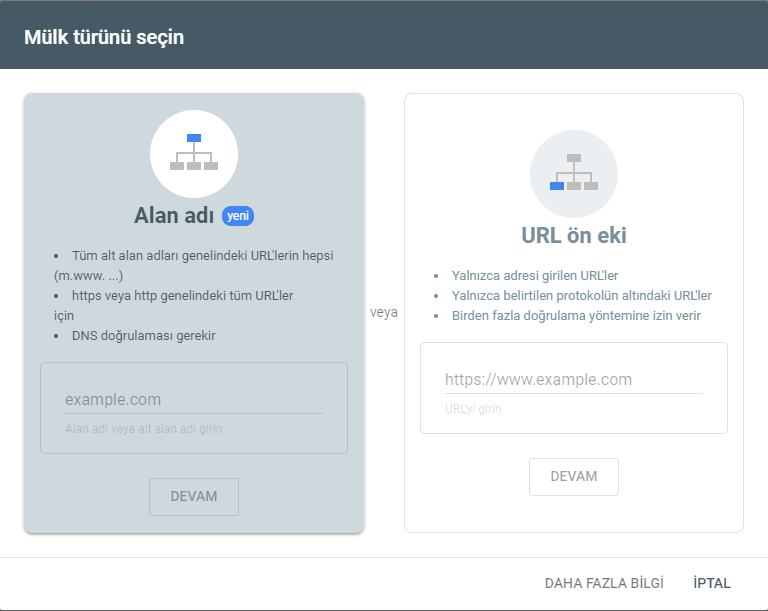768x611 pixels.
Task: Click the "DNS doğrulaması gerekir" bullet text
Action: click(143, 335)
